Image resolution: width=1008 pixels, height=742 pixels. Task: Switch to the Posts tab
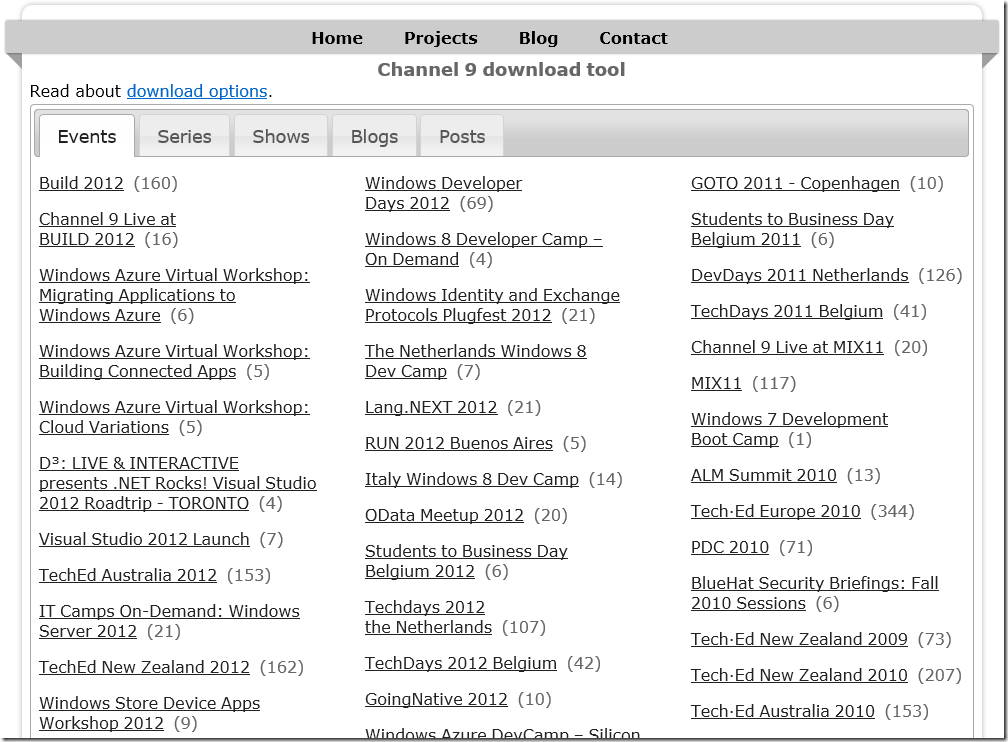point(462,136)
